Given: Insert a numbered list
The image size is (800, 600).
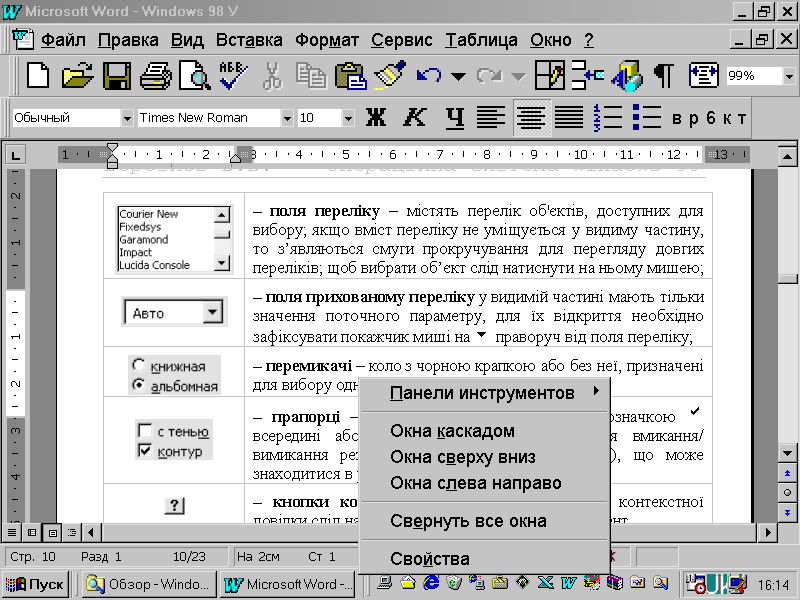Looking at the screenshot, I should [608, 118].
